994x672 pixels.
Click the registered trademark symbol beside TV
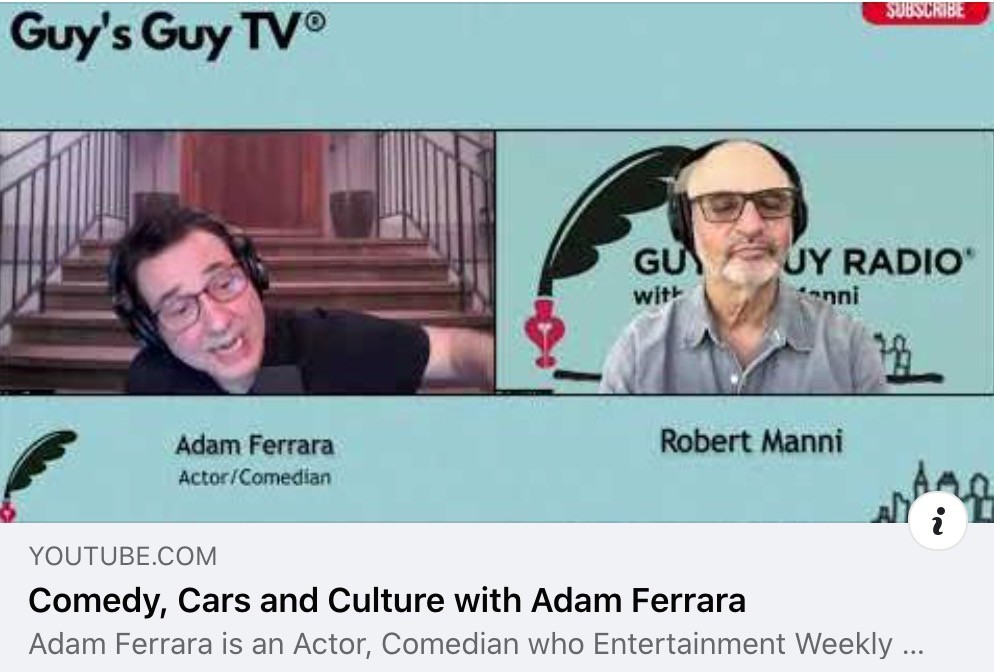(x=315, y=22)
